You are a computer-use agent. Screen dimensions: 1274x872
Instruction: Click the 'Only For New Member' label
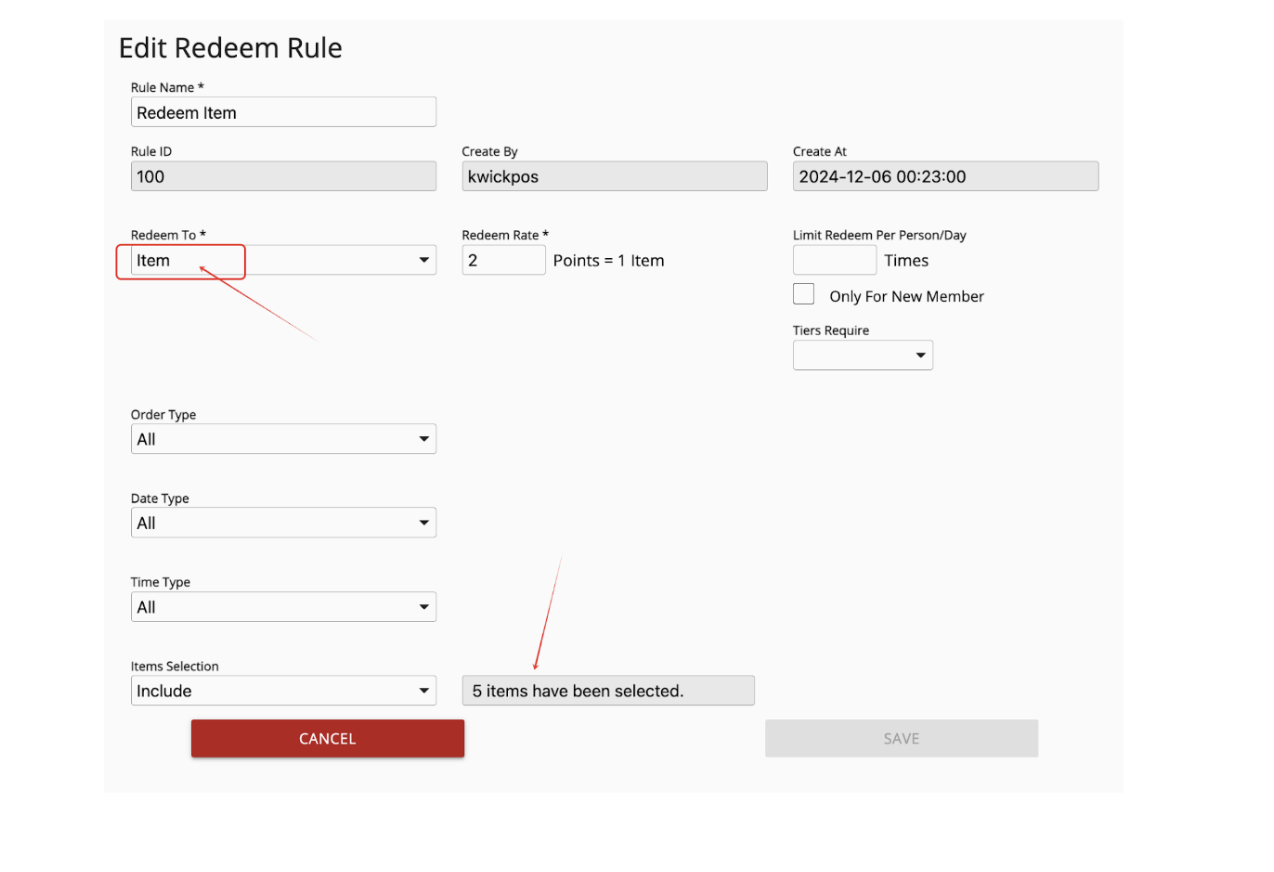pyautogui.click(x=906, y=296)
